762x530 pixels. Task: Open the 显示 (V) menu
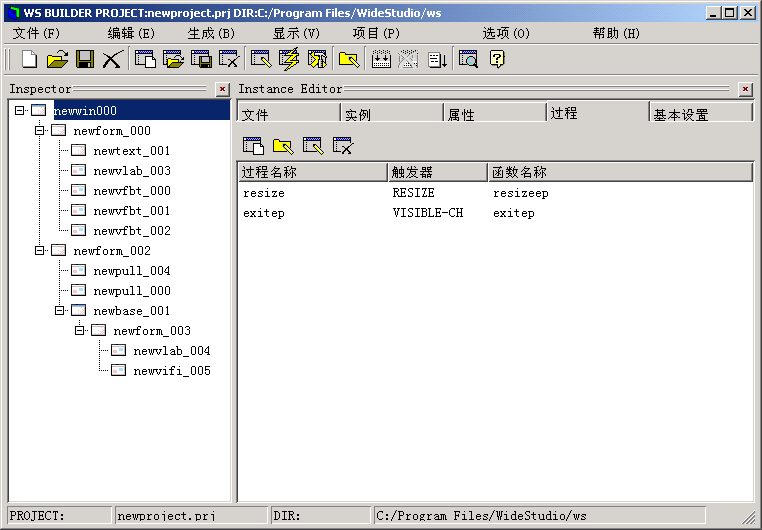[x=296, y=33]
